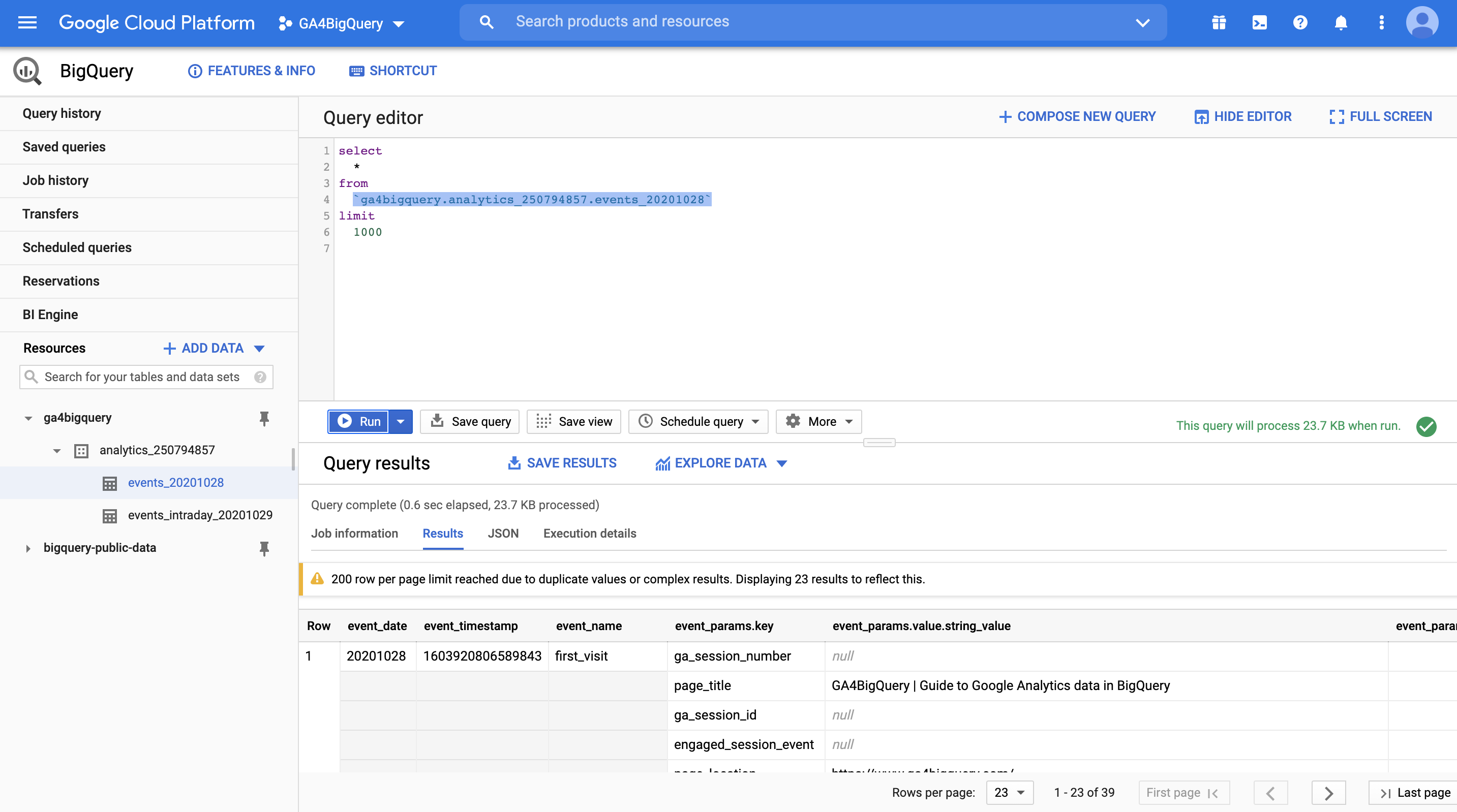Open the Google apps grid icon
The width and height of the screenshot is (1457, 812).
(x=1219, y=23)
